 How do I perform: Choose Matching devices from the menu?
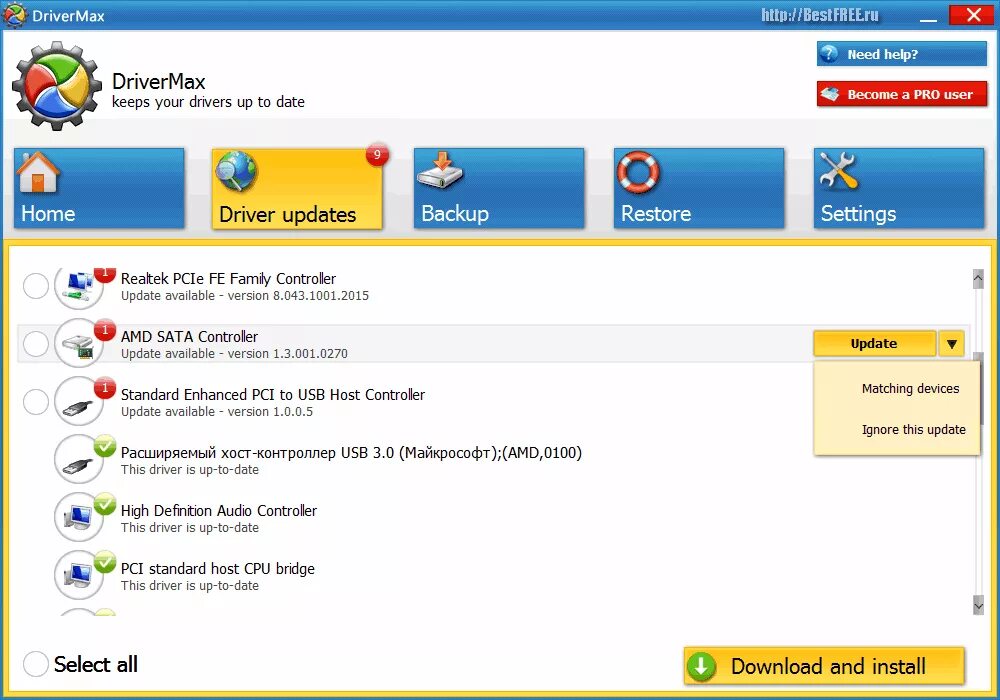[x=910, y=388]
